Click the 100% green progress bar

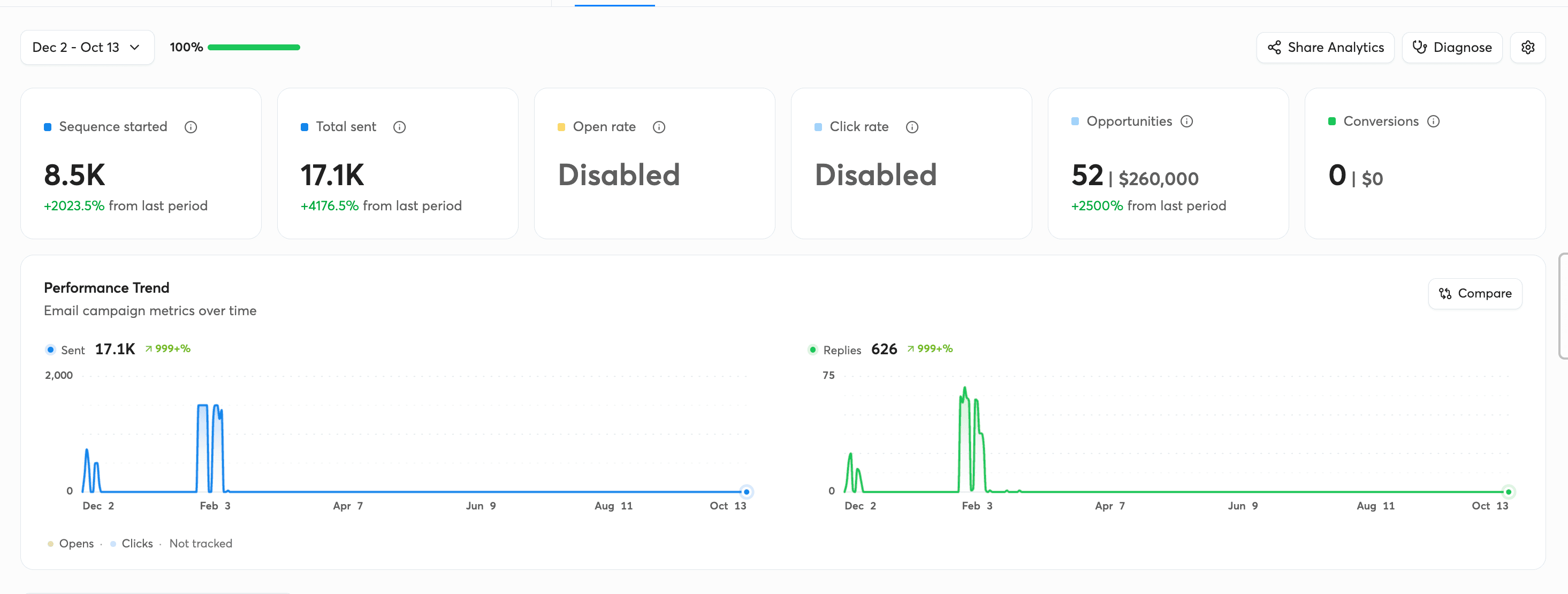254,48
